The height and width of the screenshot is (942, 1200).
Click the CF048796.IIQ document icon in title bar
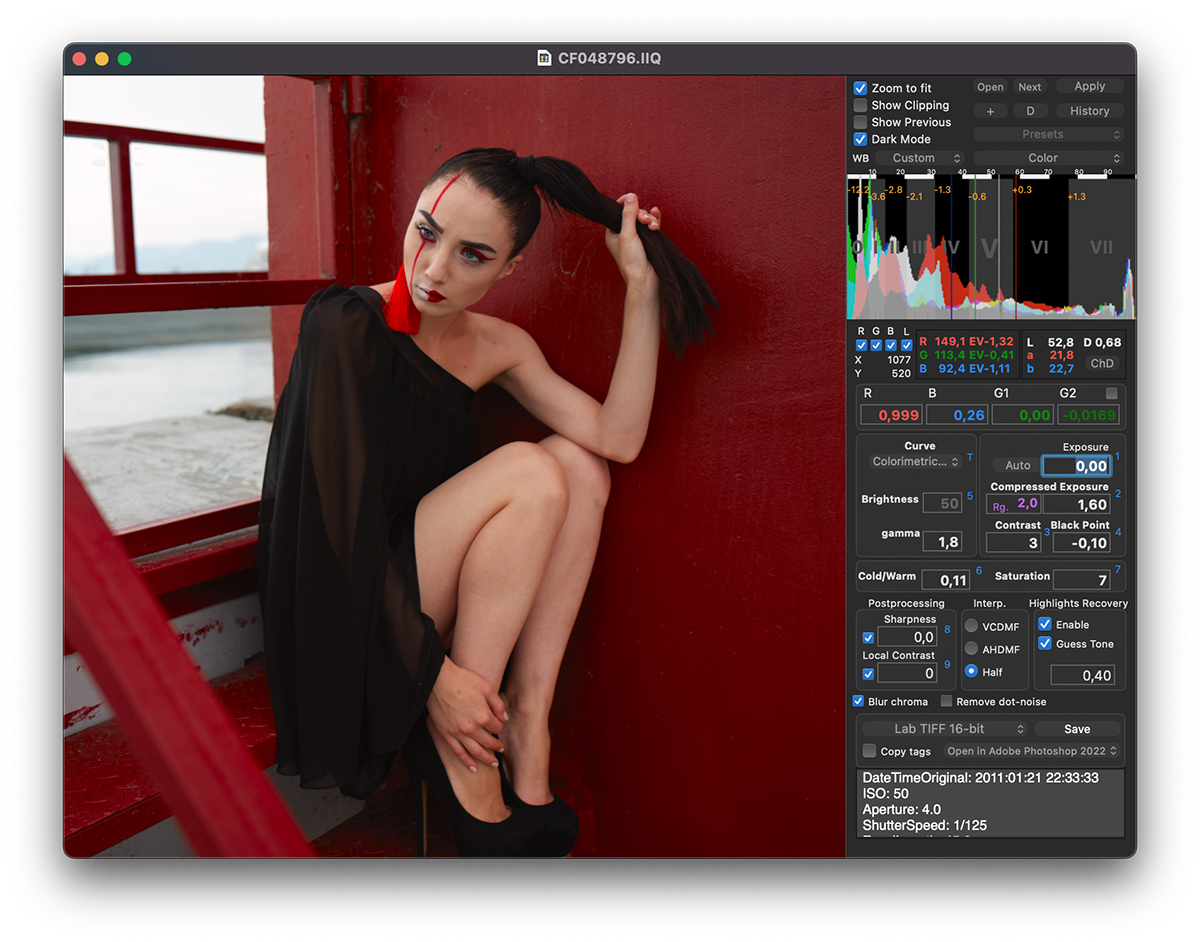tap(545, 58)
